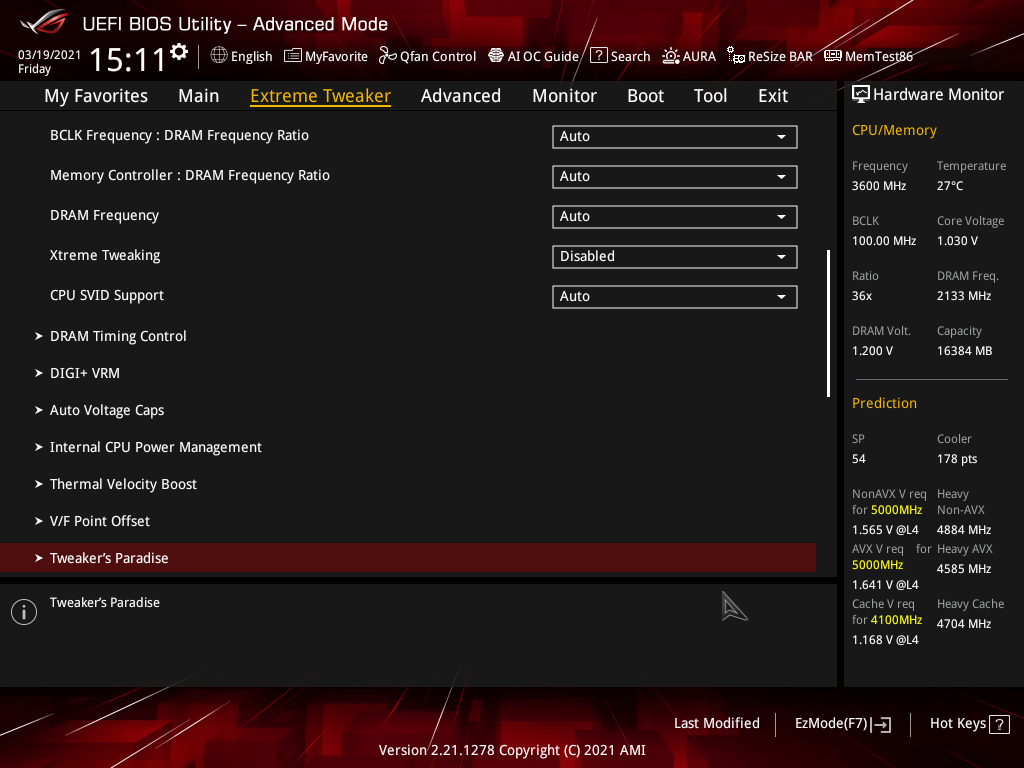Click the settings gear next to clock

(179, 52)
